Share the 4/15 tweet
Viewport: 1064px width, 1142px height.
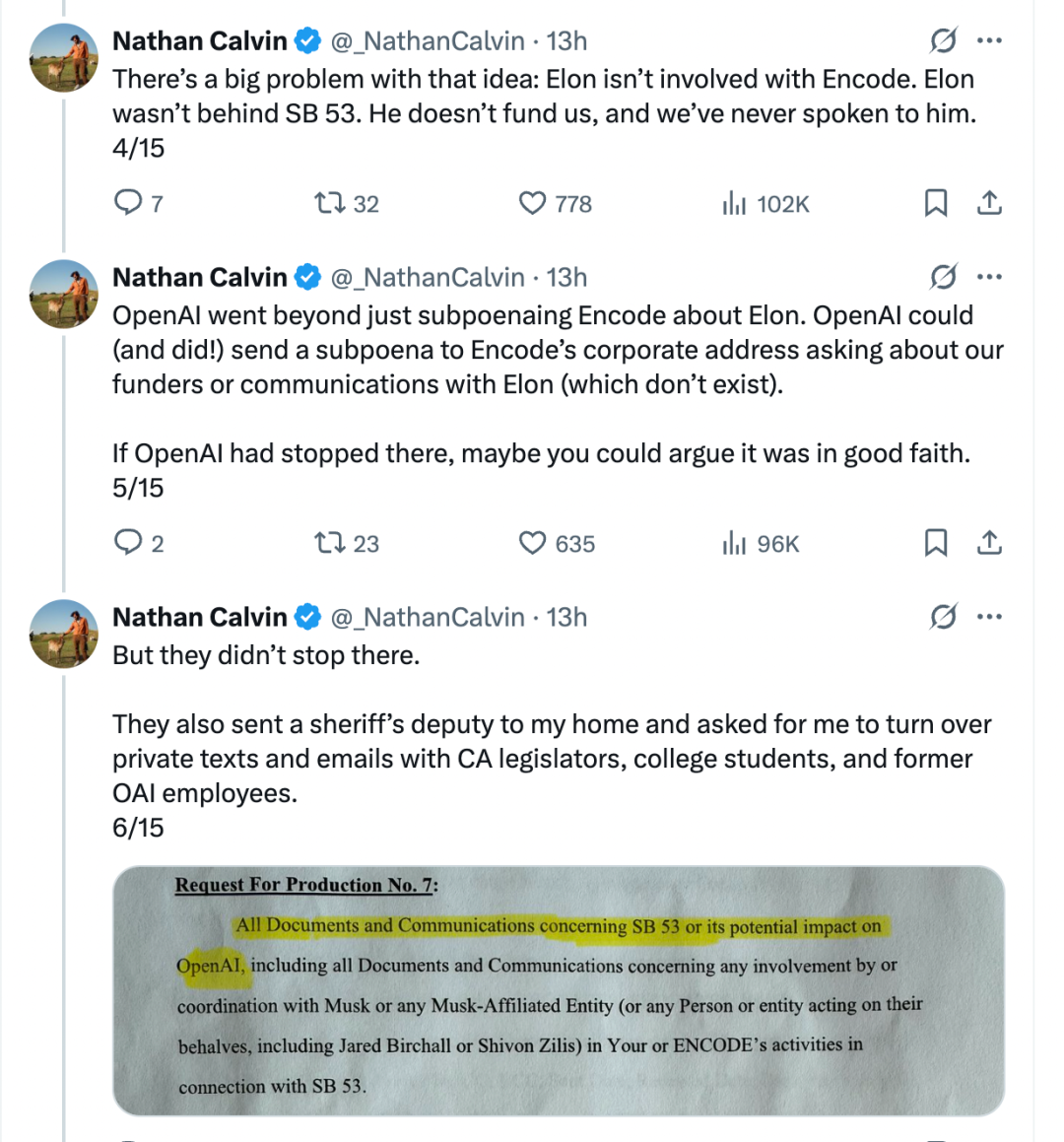989,203
